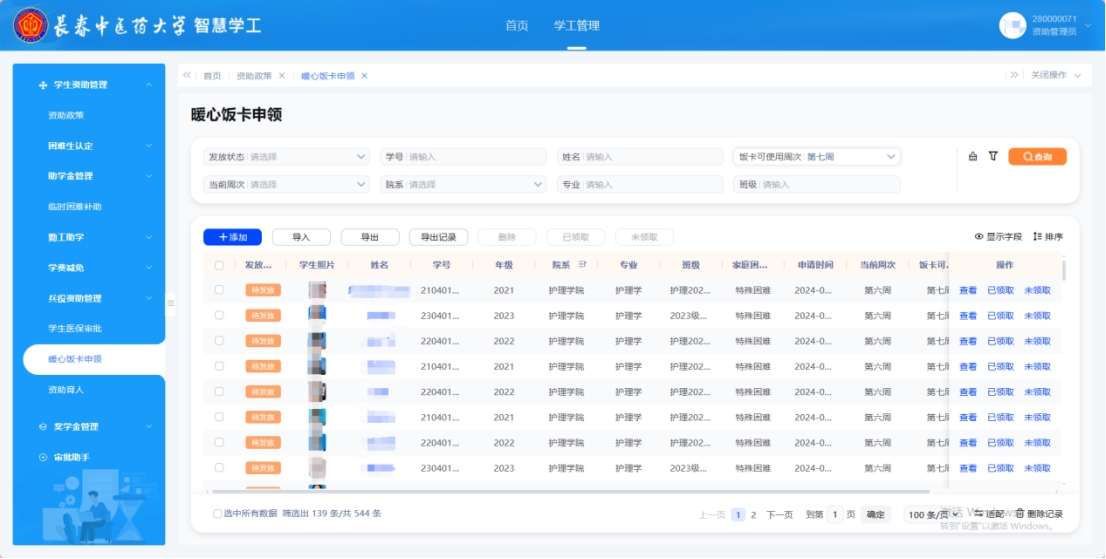This screenshot has height=559, width=1106.
Task: Check the second row 2023 checkbox
Action: pyautogui.click(x=219, y=315)
